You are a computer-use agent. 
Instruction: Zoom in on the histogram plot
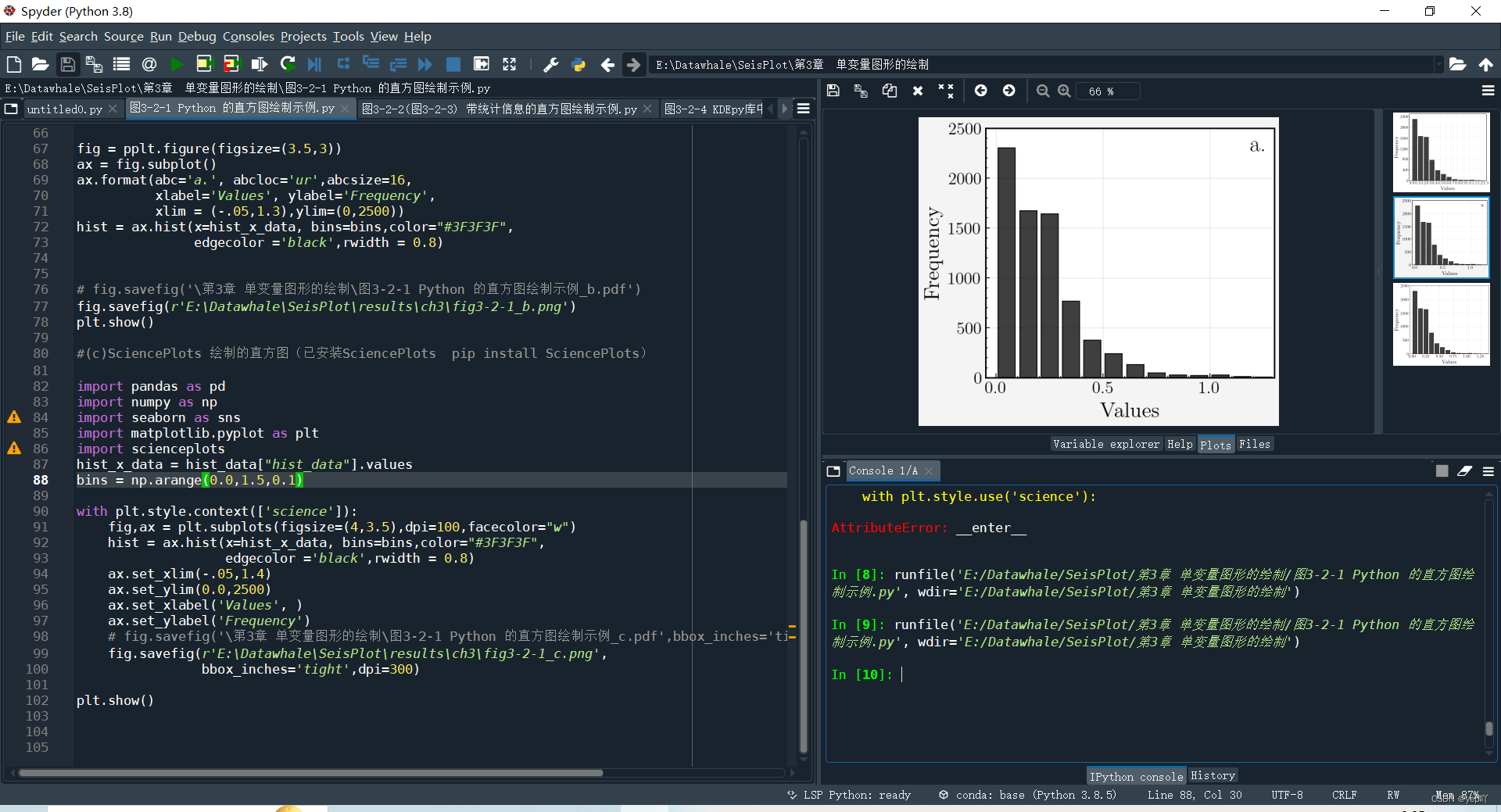1064,91
